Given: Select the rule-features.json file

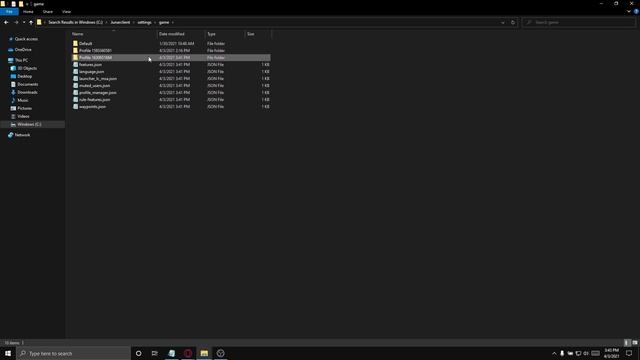Looking at the screenshot, I should point(94,100).
